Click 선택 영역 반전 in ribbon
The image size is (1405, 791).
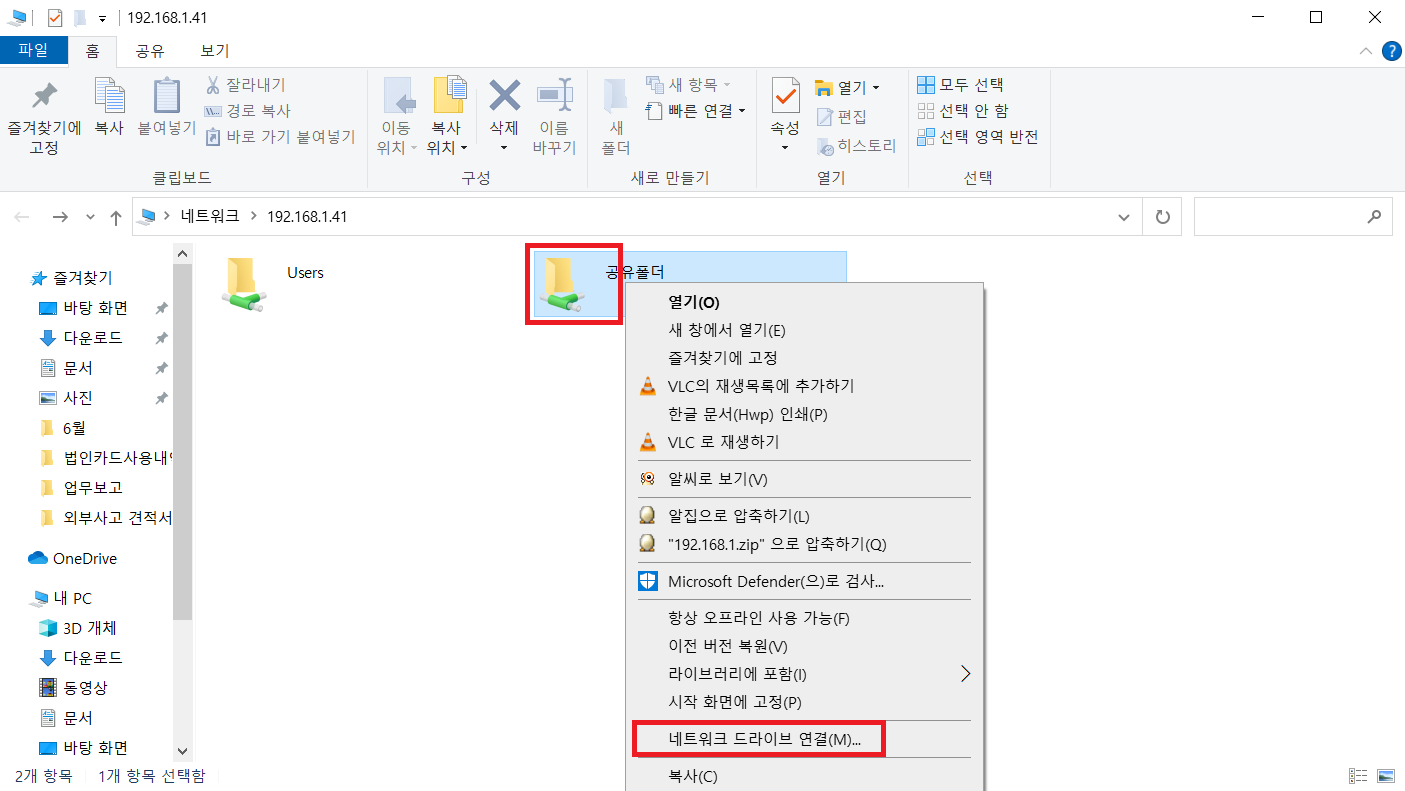coord(978,137)
